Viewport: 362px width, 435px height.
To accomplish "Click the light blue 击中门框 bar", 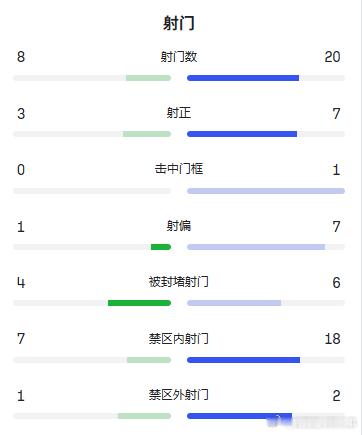I will (x=266, y=191).
